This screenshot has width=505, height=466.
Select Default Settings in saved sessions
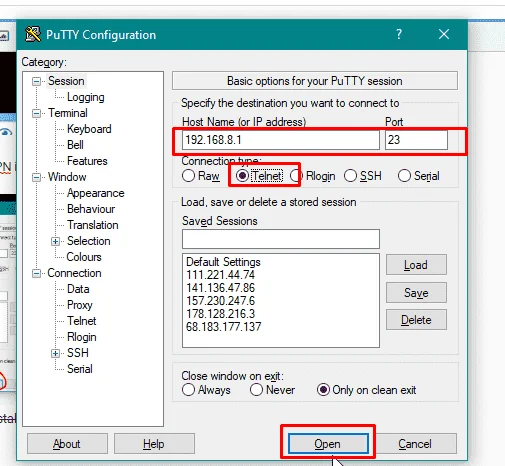(x=223, y=262)
